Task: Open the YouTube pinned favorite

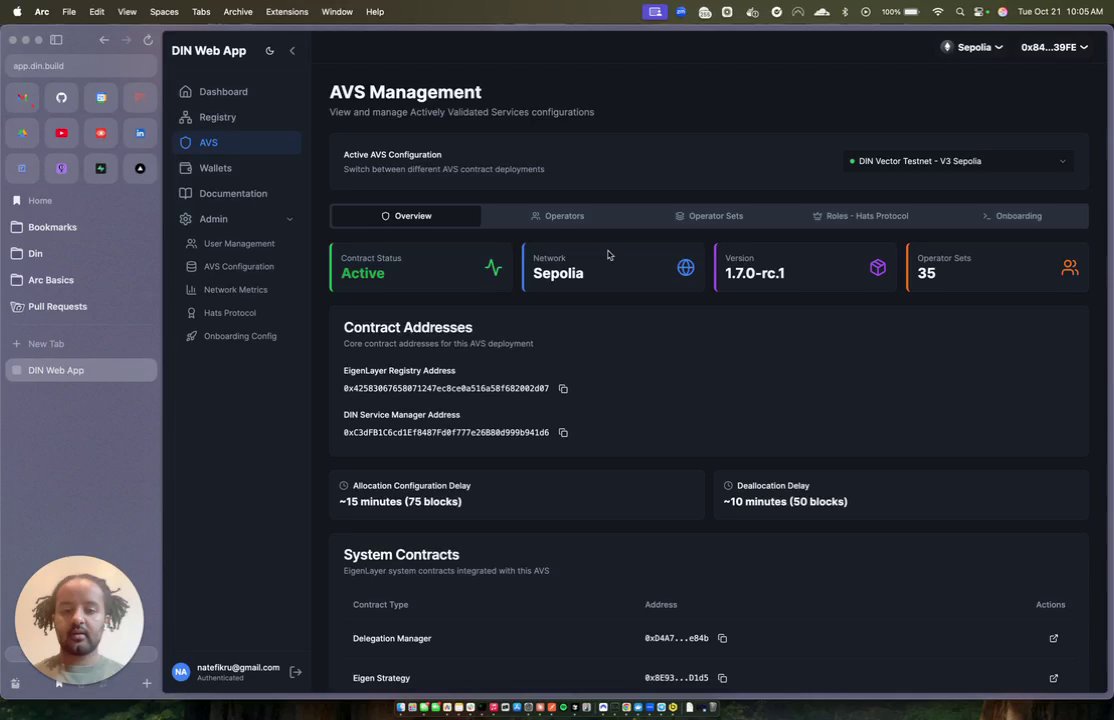Action: [62, 133]
